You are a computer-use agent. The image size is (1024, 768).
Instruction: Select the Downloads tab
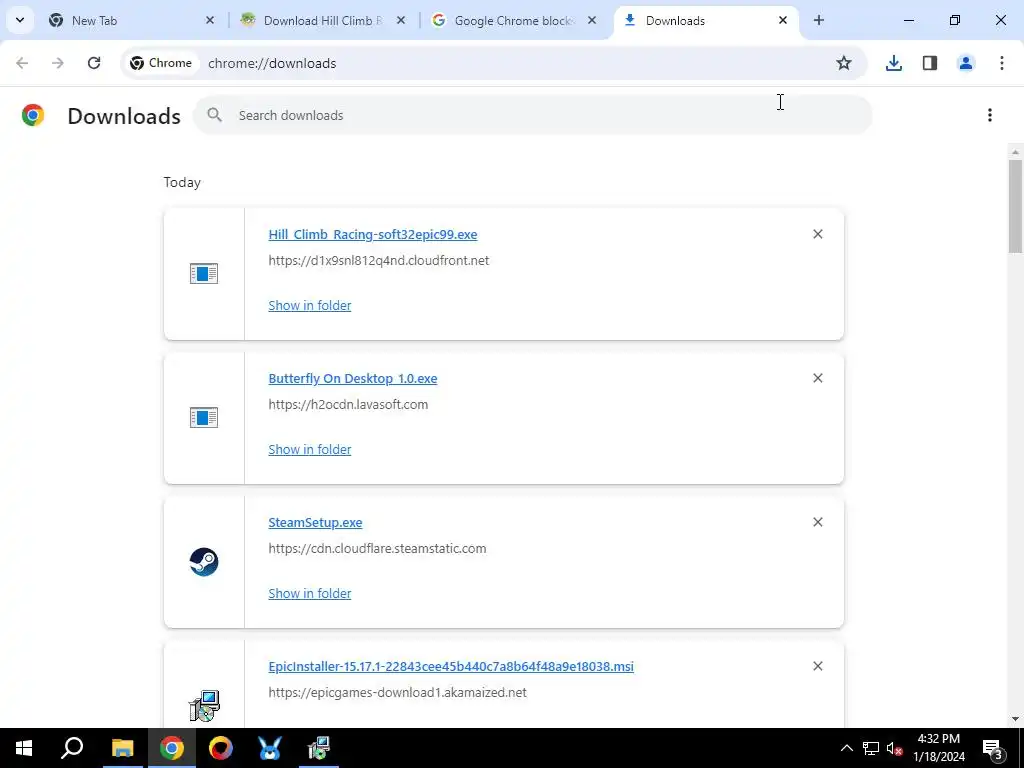point(705,20)
